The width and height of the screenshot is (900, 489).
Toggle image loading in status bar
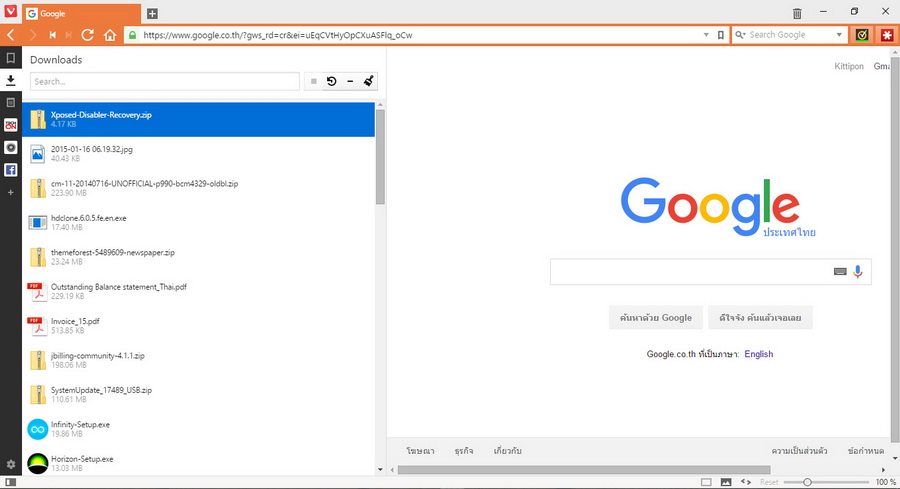(x=726, y=482)
